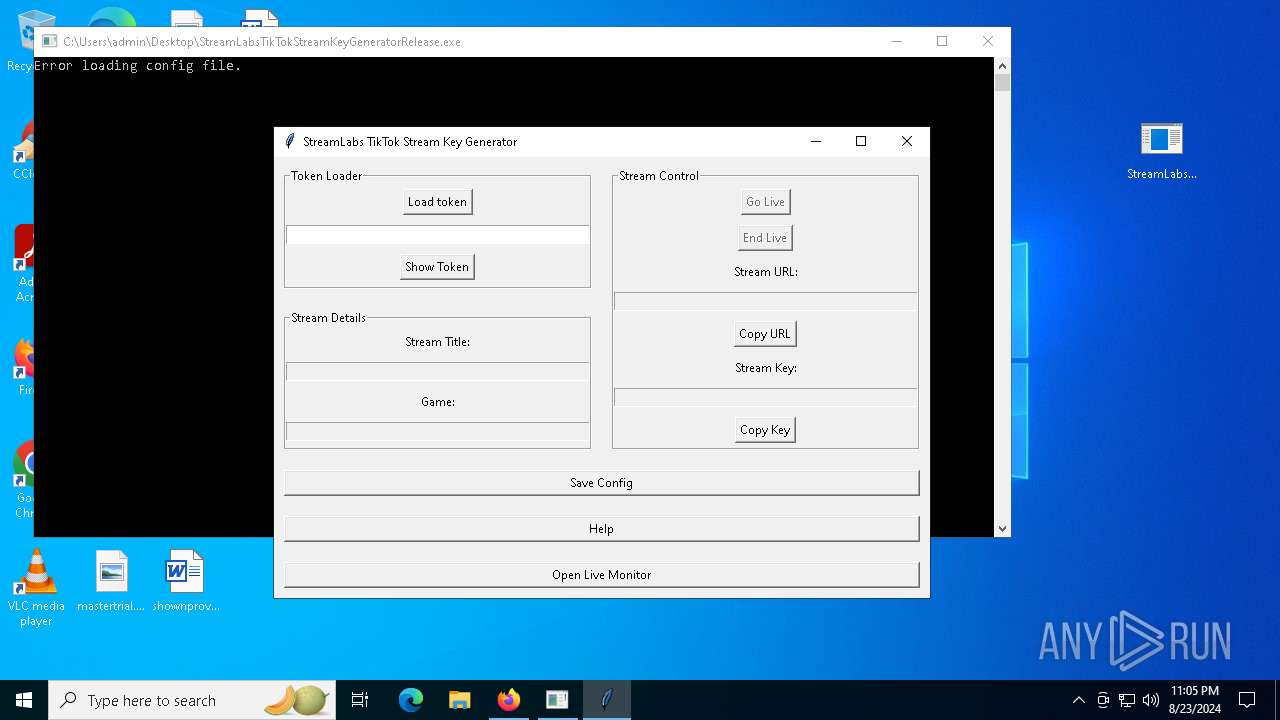Click the "Error loading config file." console text
1280x720 pixels.
[137, 66]
